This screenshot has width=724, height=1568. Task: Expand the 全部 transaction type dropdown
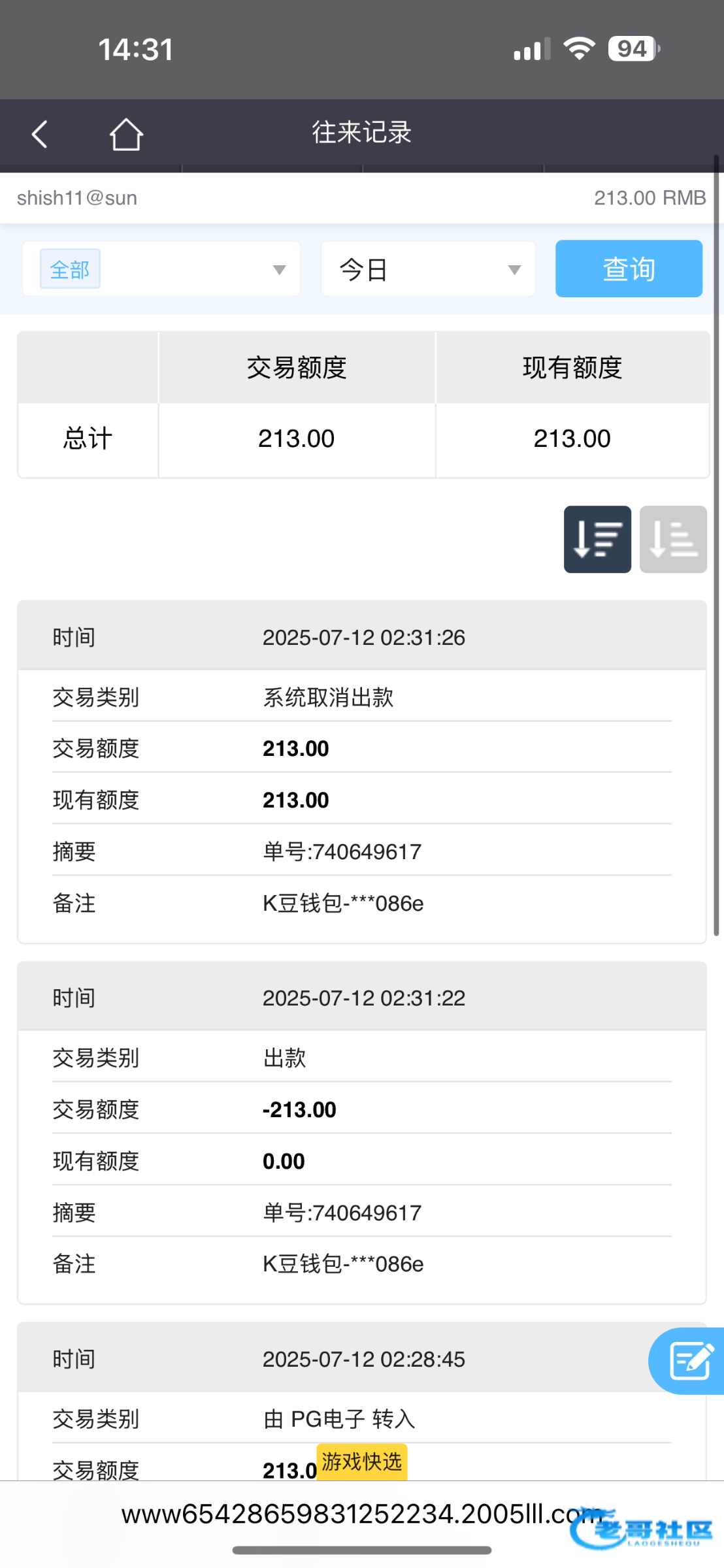click(x=279, y=269)
